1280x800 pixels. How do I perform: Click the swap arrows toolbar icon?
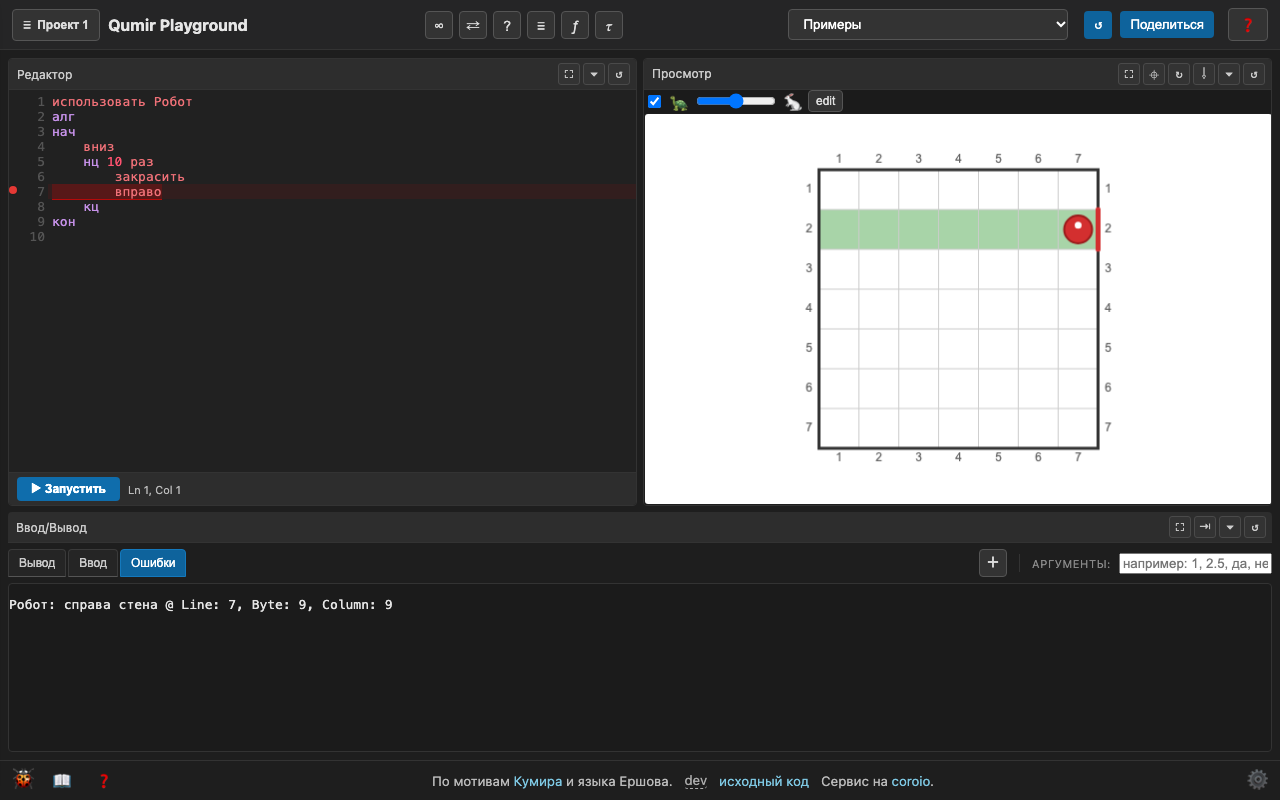473,25
